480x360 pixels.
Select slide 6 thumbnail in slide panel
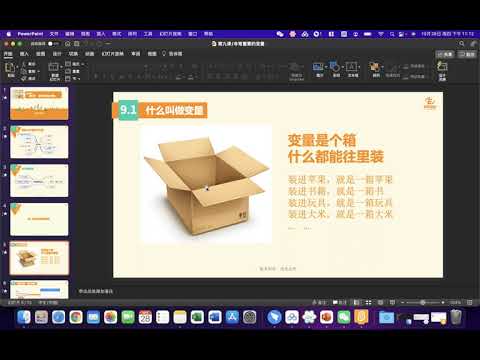click(x=39, y=289)
